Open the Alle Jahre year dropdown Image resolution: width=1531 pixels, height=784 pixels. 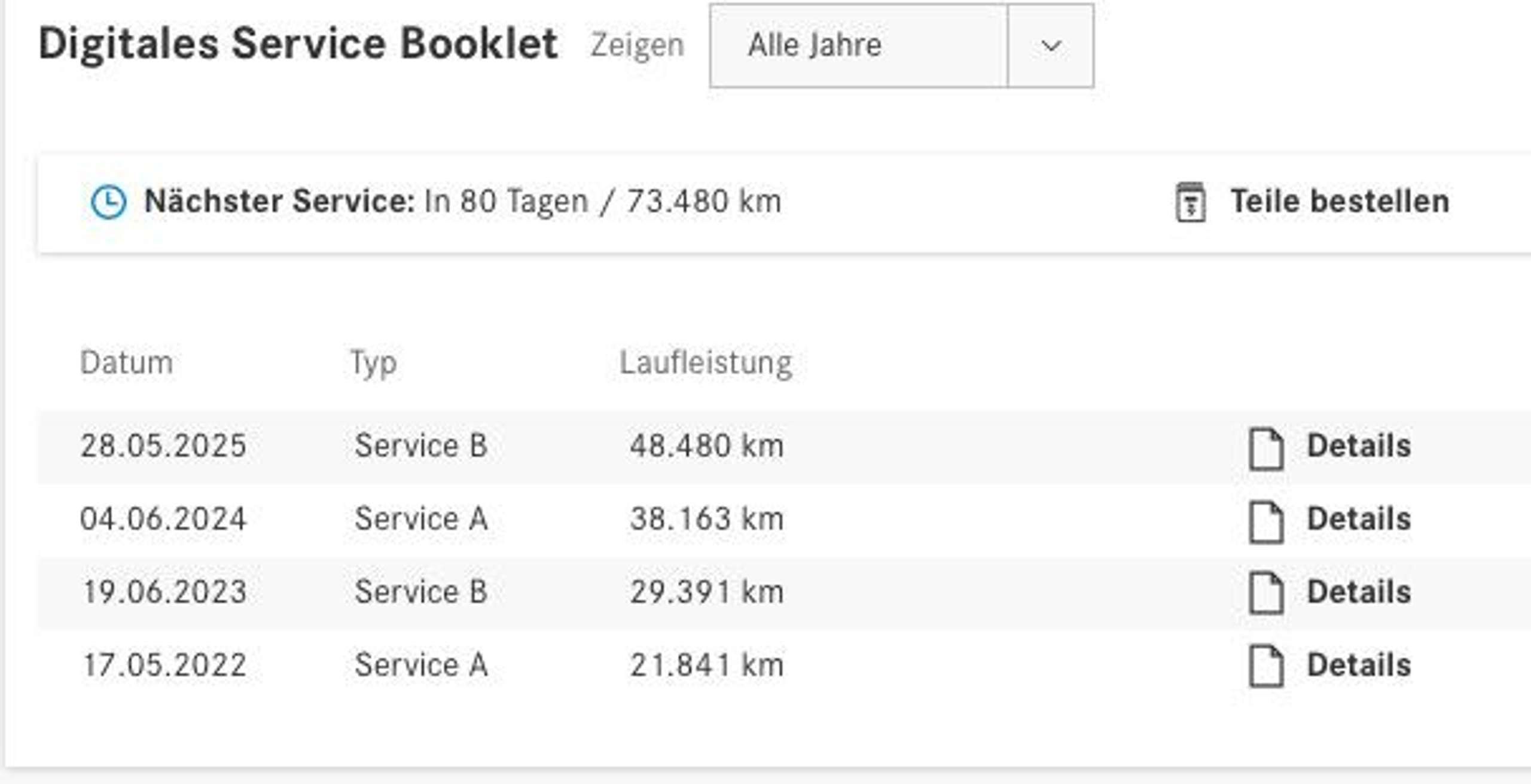[x=858, y=45]
